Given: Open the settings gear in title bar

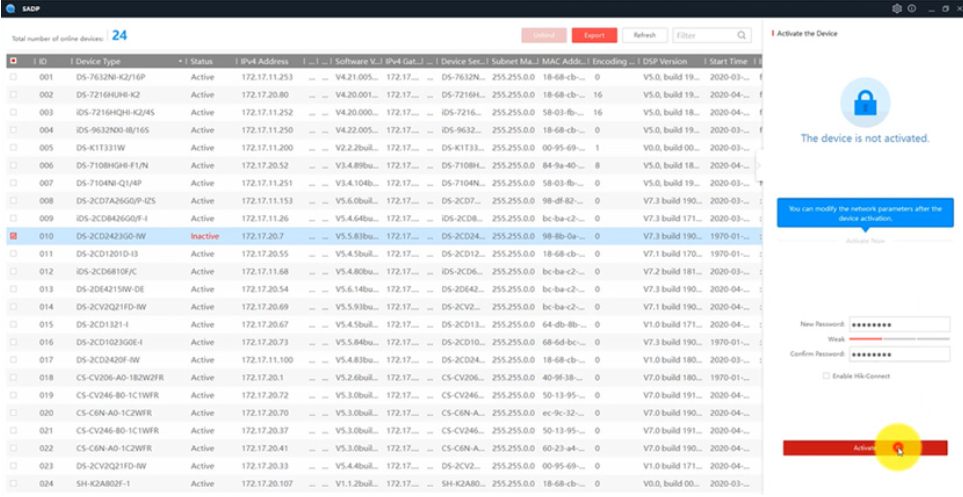Looking at the screenshot, I should pyautogui.click(x=897, y=9).
